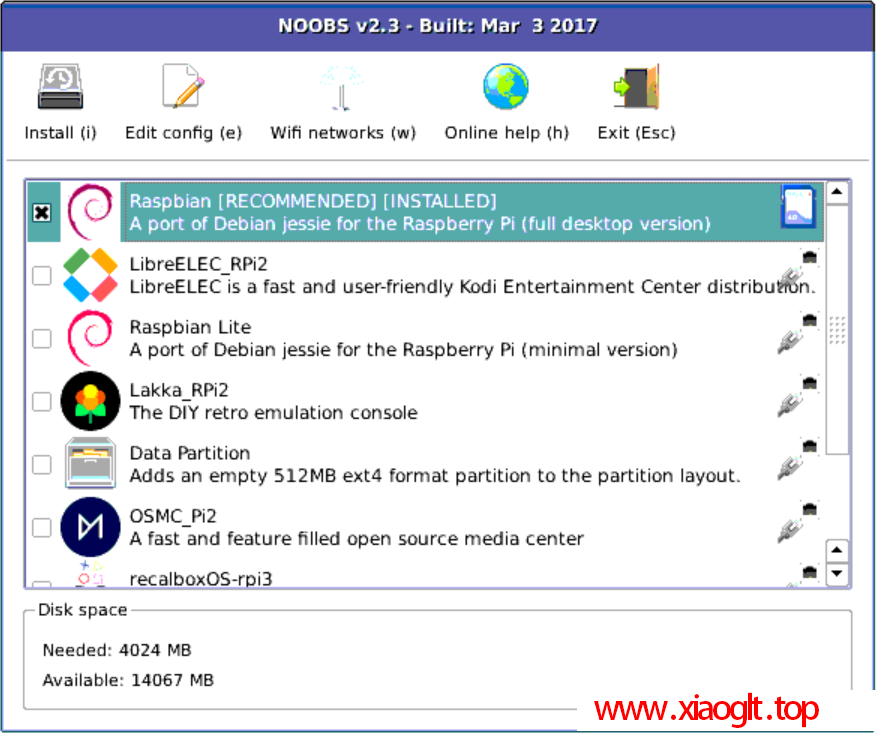Click the Raspbian Lite swirl logo

[x=90, y=338]
